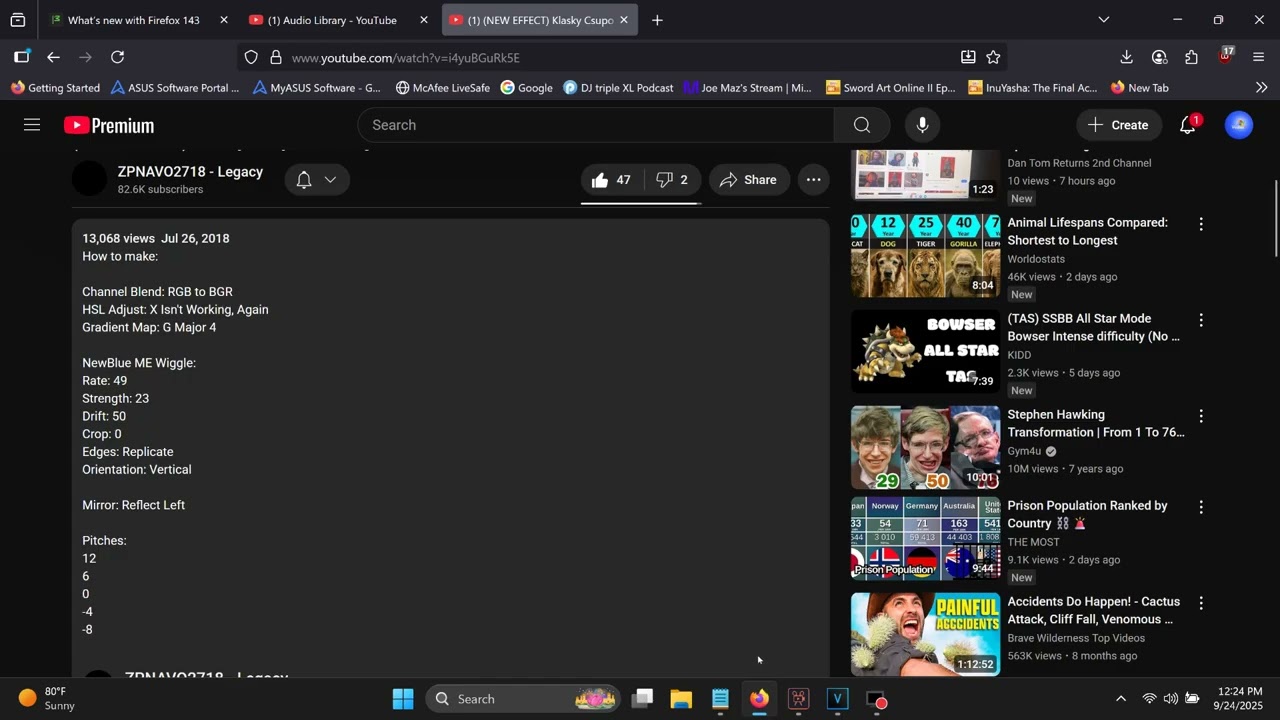1280x720 pixels.
Task: Click the YouTube search input field
Action: [x=596, y=125]
